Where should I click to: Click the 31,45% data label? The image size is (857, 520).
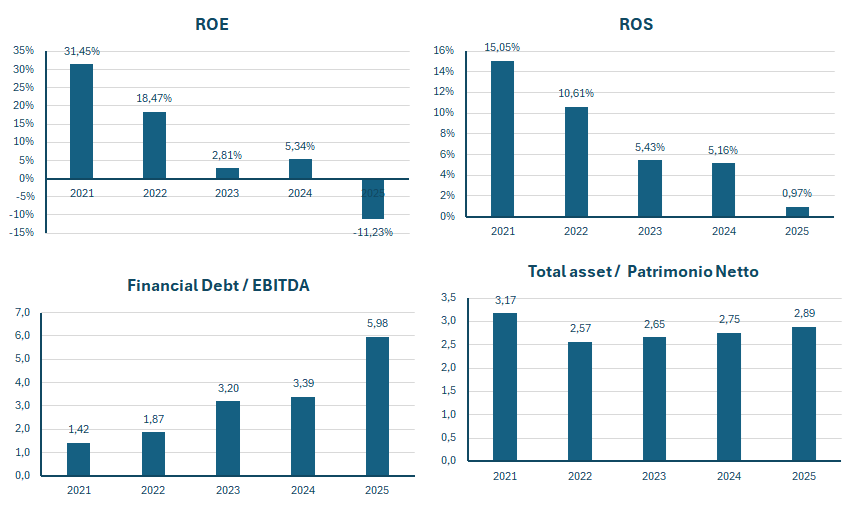coord(82,51)
